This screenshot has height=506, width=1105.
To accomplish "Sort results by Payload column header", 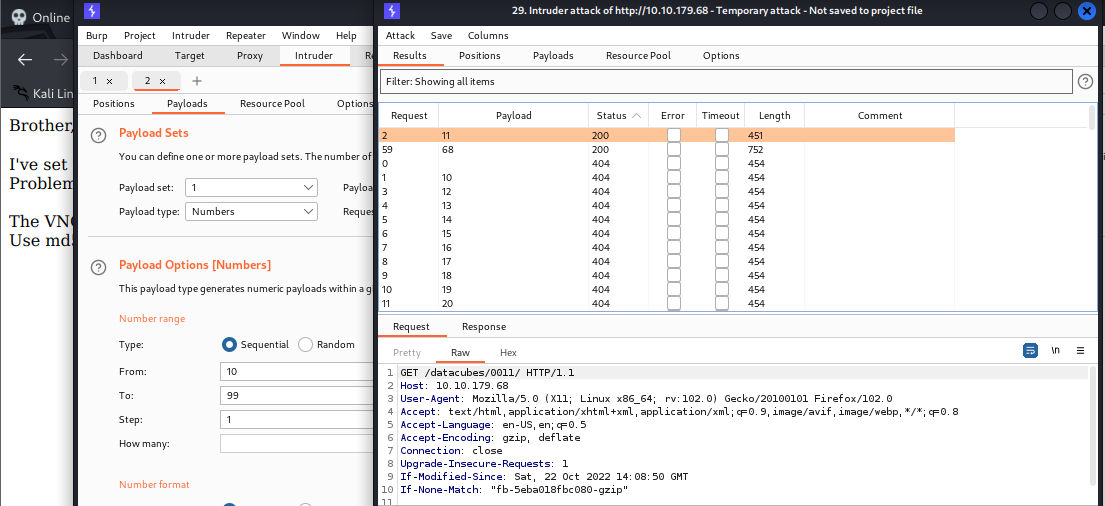I will (x=514, y=116).
